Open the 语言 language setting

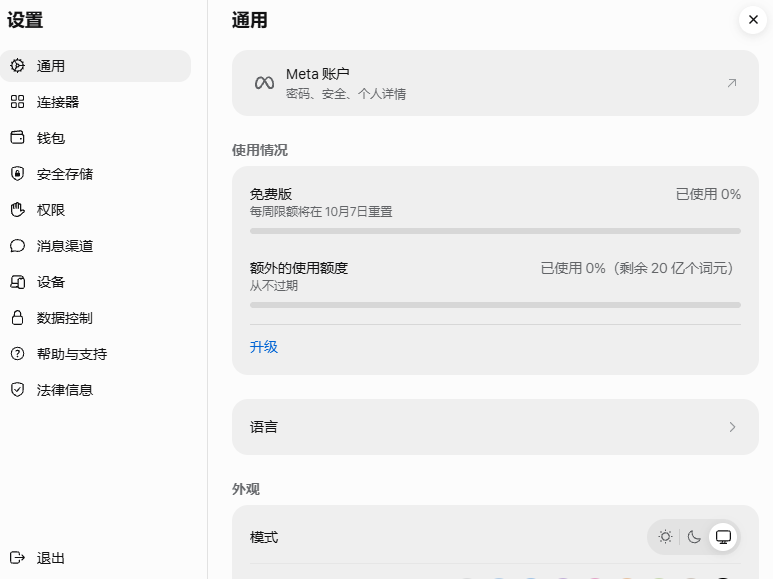[495, 427]
